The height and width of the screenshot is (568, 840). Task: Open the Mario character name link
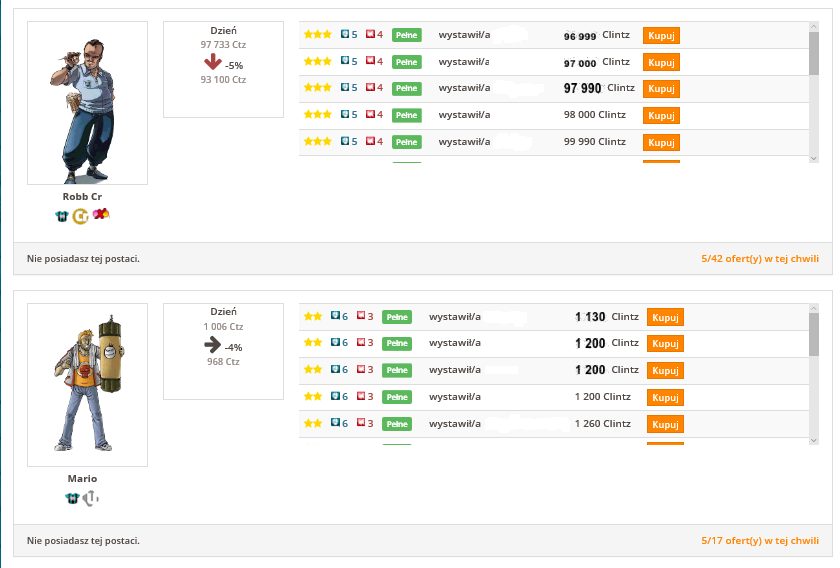pos(82,479)
